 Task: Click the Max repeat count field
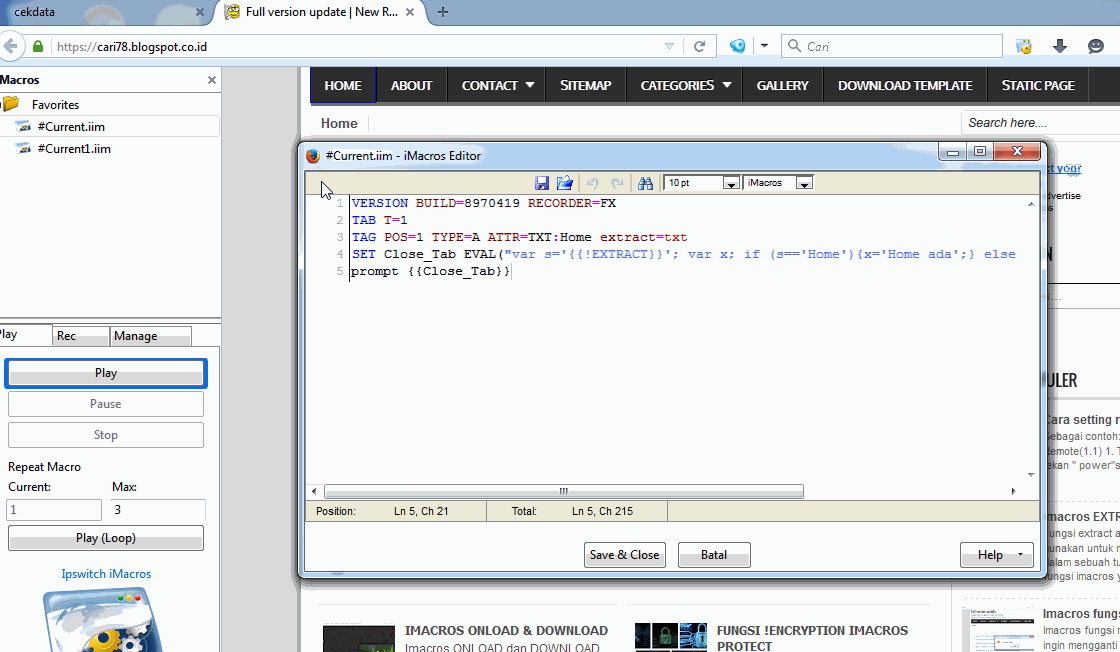point(157,510)
